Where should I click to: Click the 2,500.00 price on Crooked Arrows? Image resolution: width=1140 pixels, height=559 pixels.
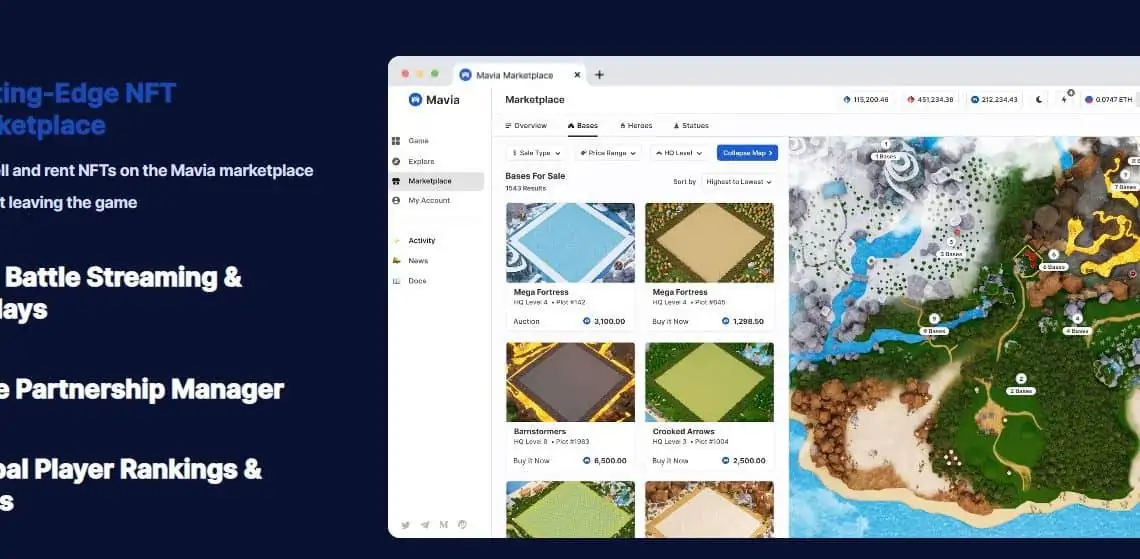[x=743, y=461]
